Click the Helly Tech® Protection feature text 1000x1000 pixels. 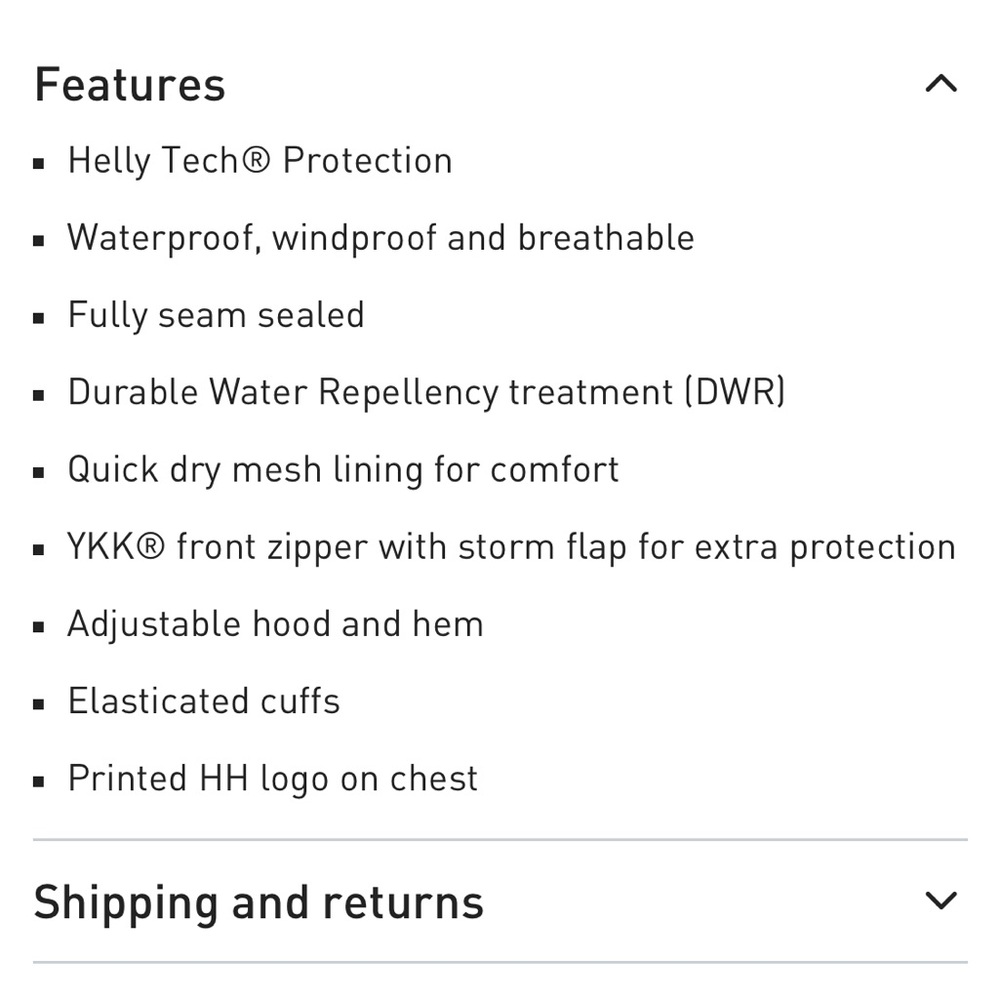point(260,161)
